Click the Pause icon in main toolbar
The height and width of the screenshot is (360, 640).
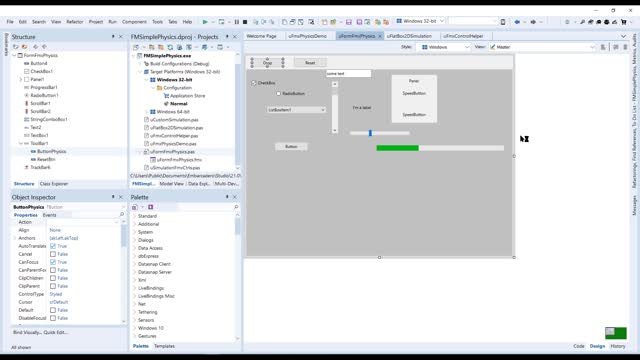[x=236, y=22]
